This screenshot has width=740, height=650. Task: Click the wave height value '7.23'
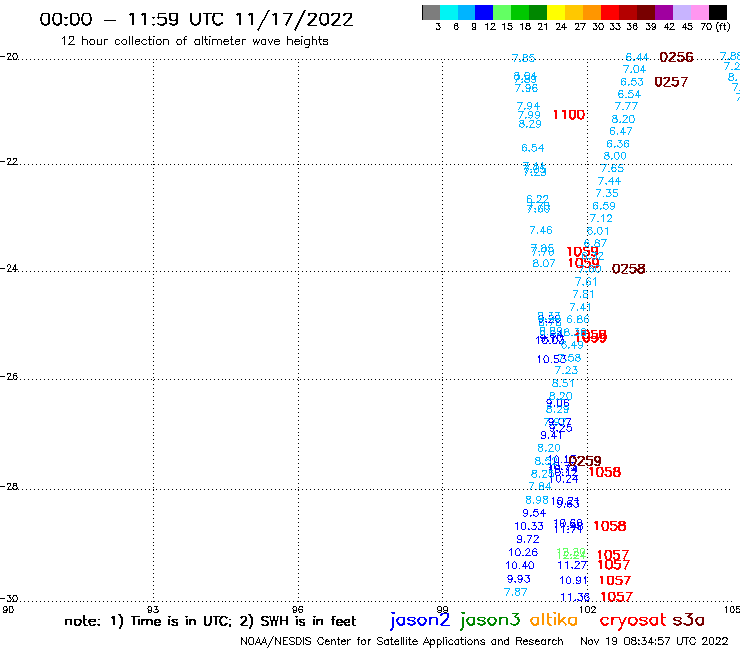566,371
